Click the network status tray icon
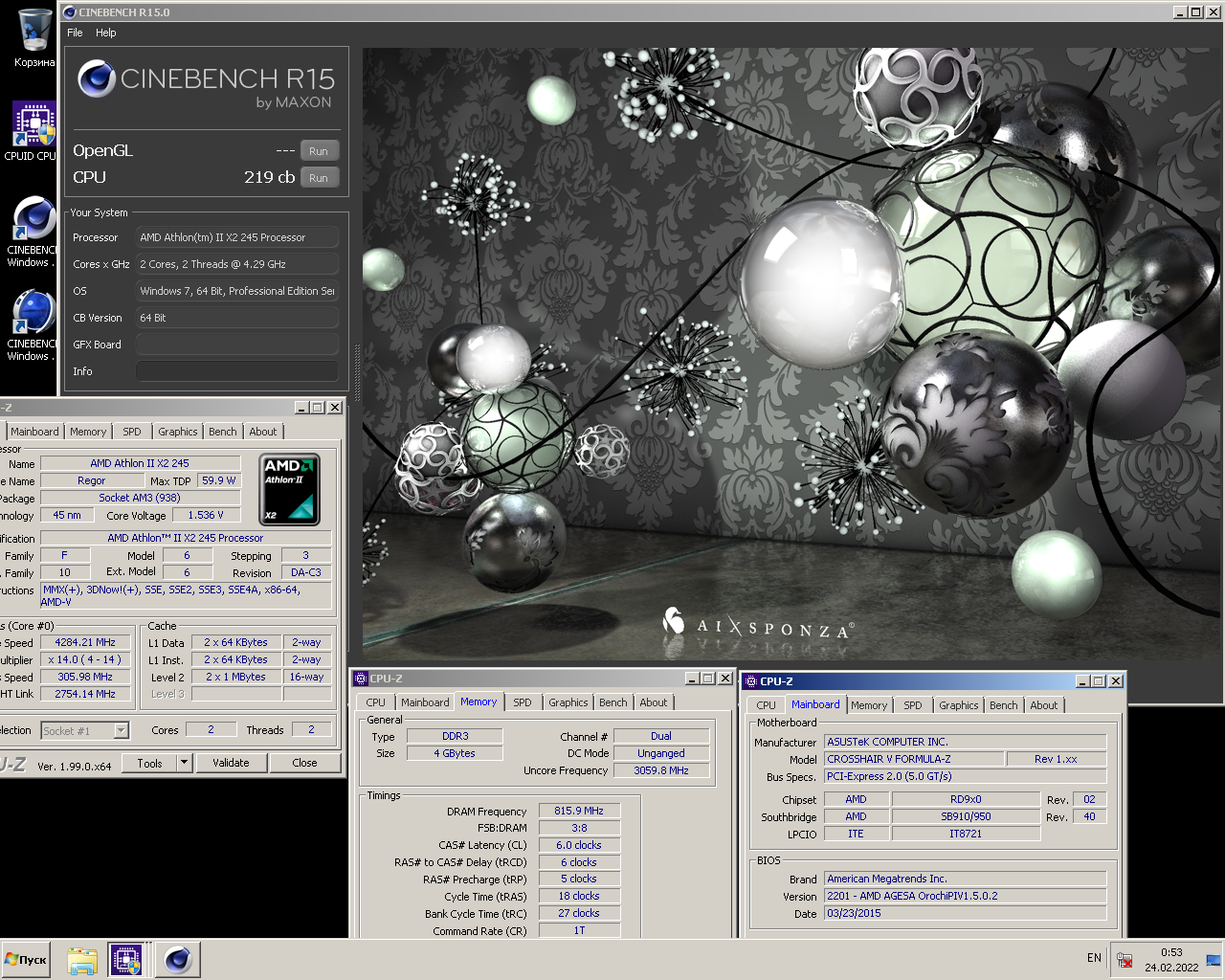1225x980 pixels. coord(1125,960)
